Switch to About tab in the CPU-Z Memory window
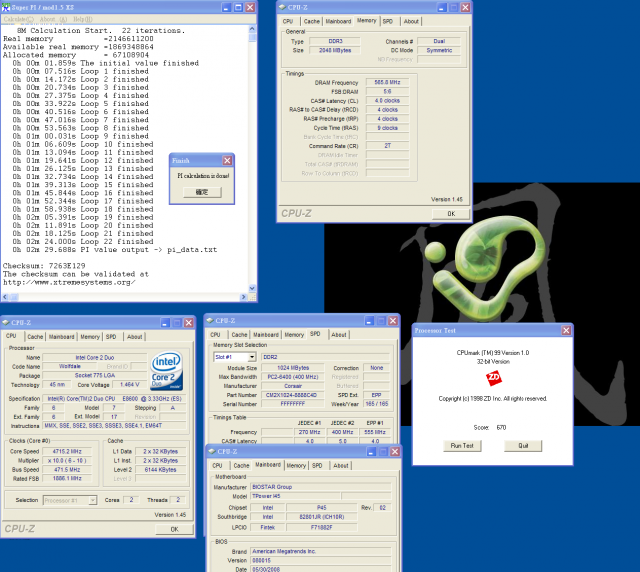 [x=411, y=21]
